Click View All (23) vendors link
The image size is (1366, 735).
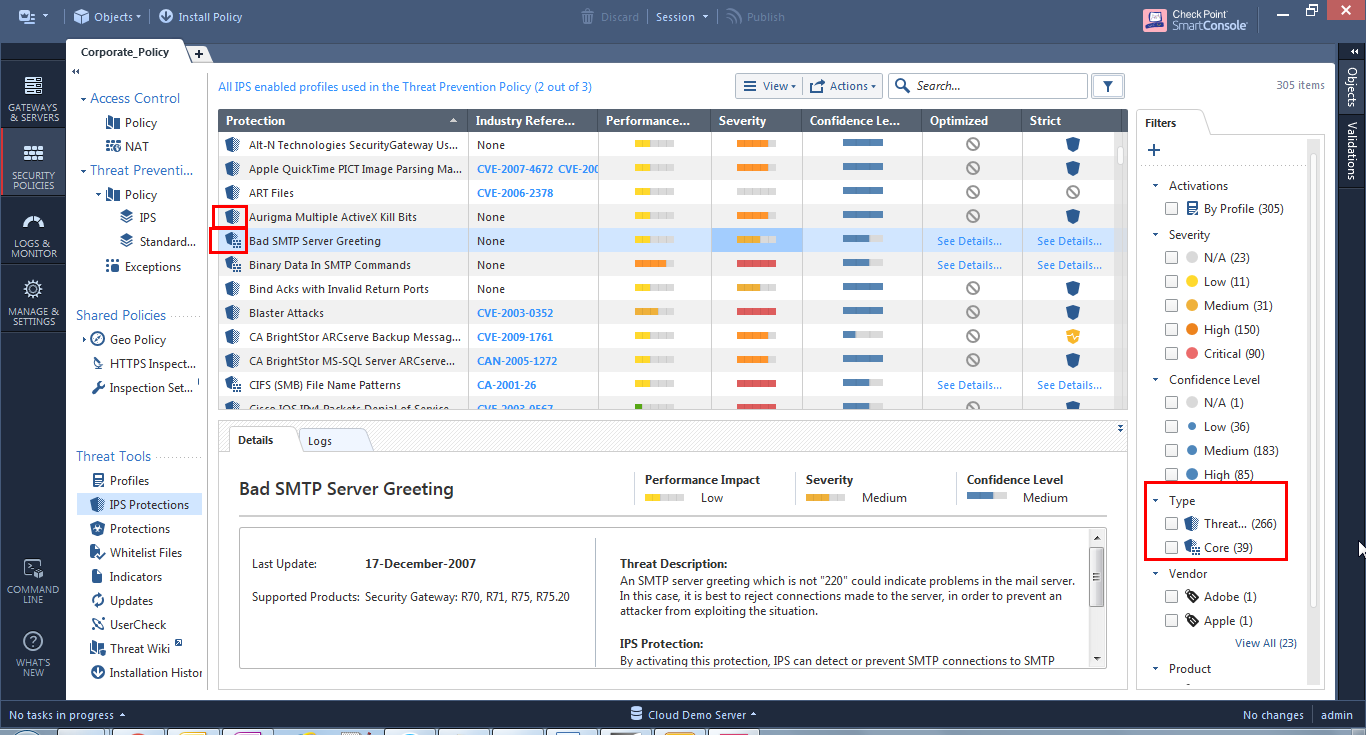click(x=1265, y=643)
